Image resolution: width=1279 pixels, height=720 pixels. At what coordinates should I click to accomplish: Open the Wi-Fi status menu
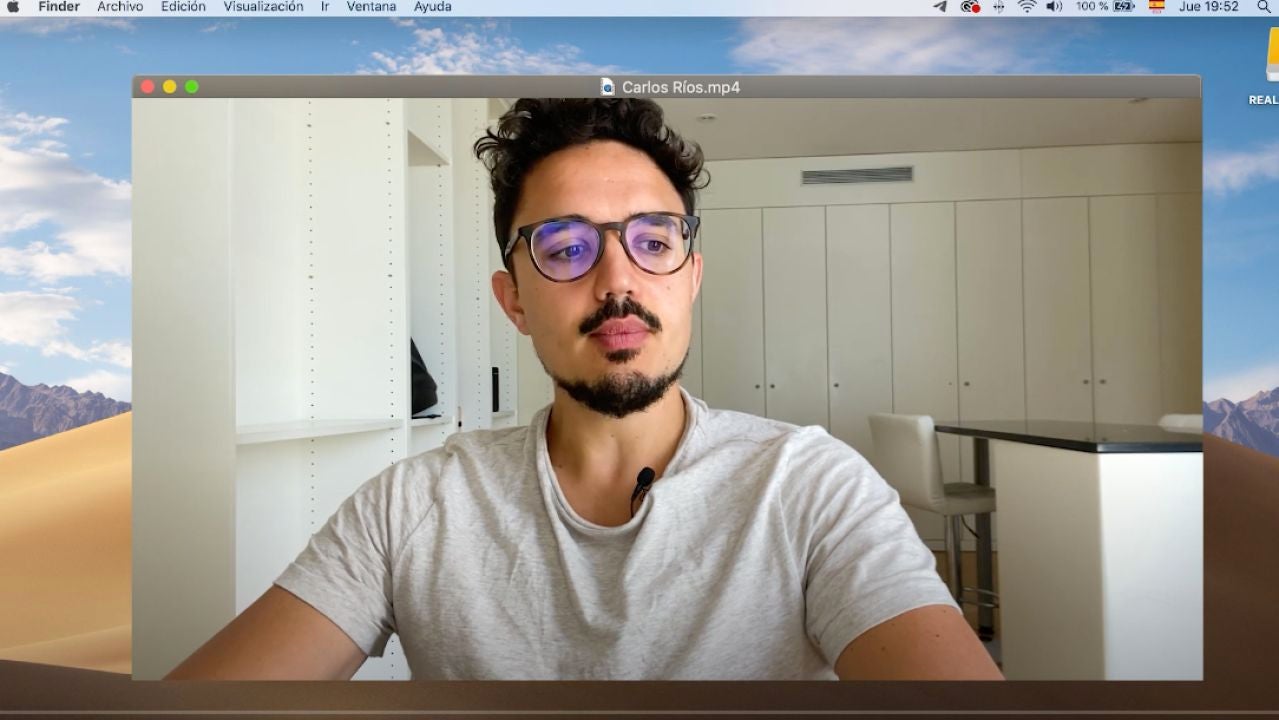(x=1026, y=7)
